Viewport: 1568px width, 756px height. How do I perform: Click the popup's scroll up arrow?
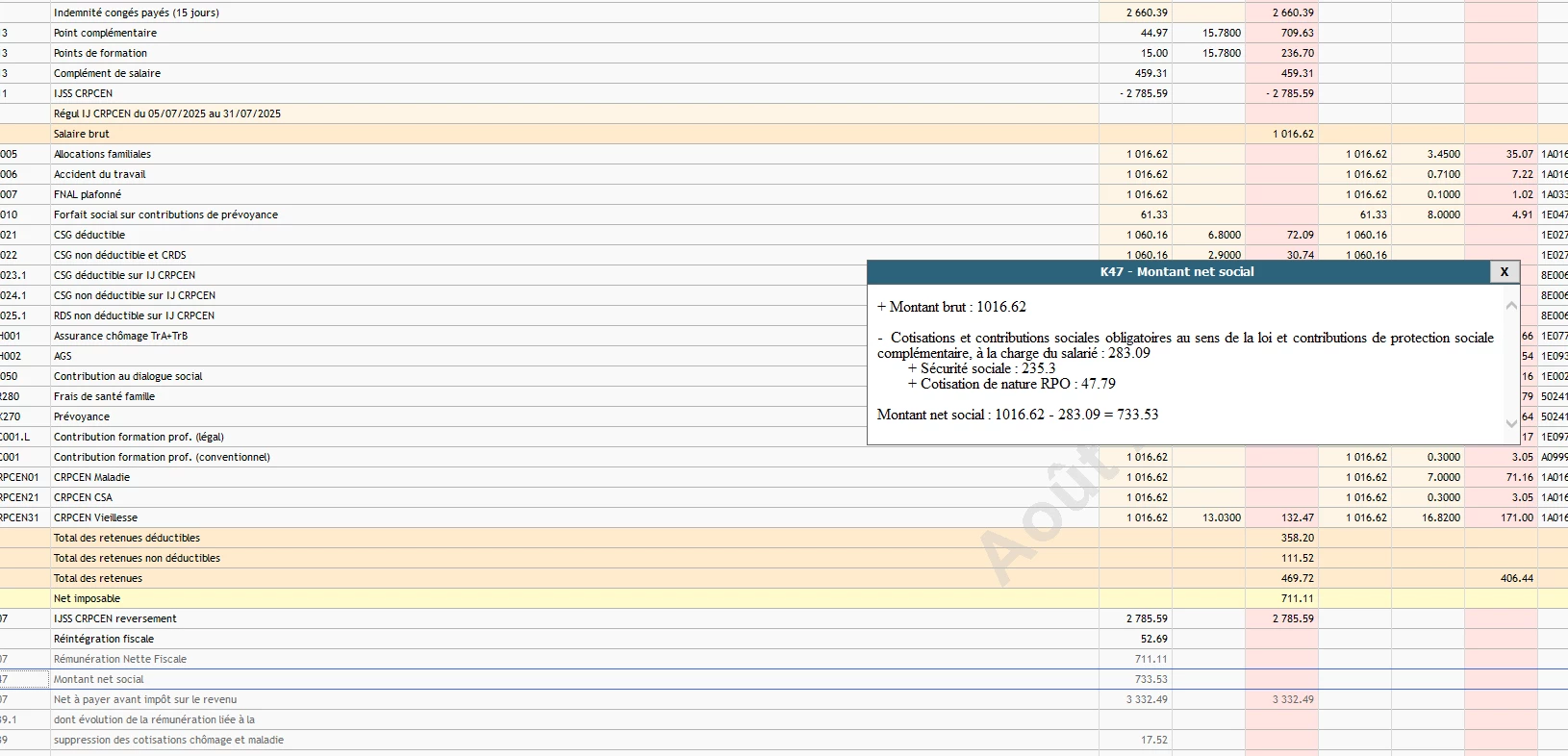[1511, 306]
